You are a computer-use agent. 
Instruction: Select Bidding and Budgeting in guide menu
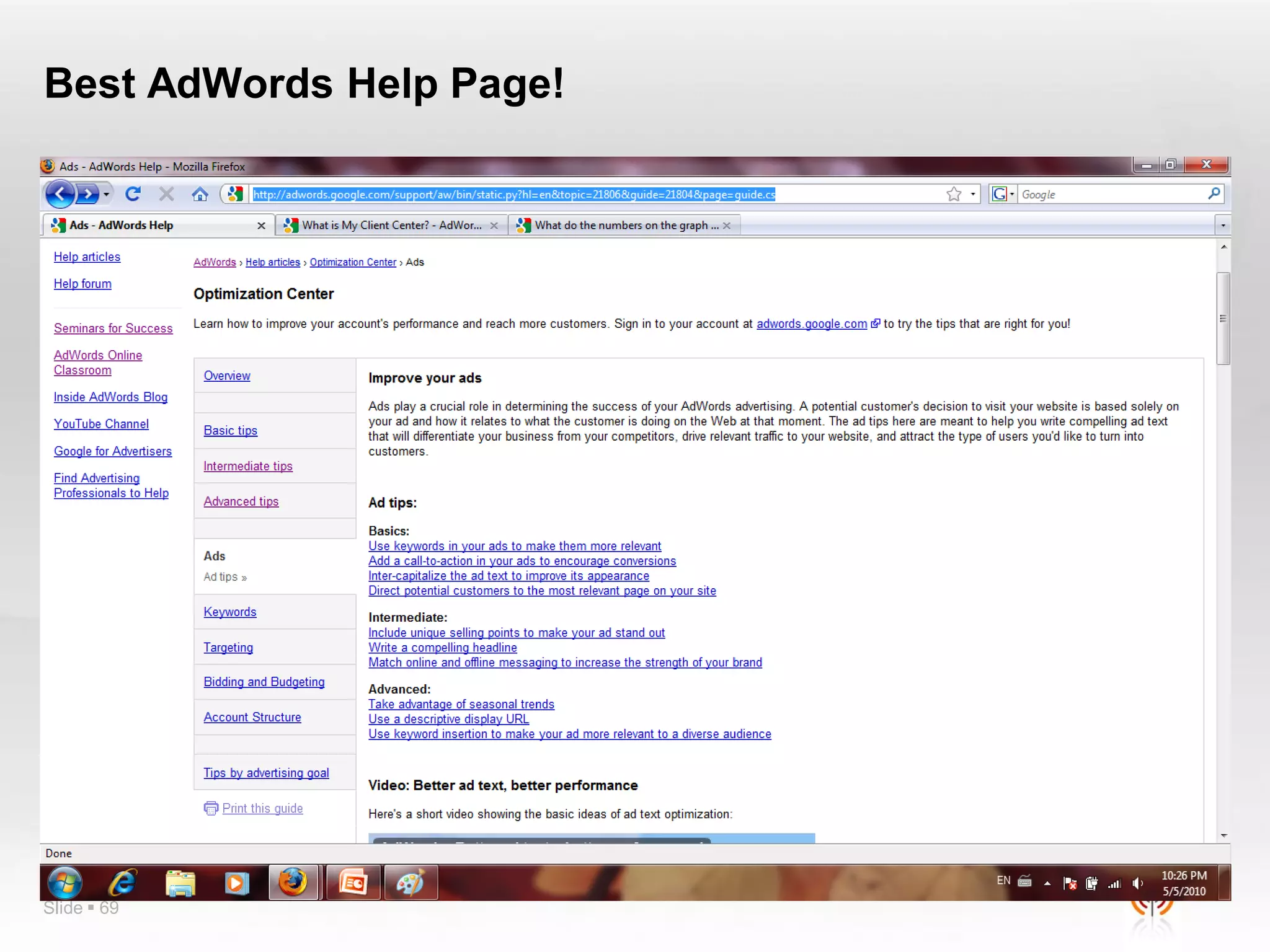pyautogui.click(x=264, y=682)
